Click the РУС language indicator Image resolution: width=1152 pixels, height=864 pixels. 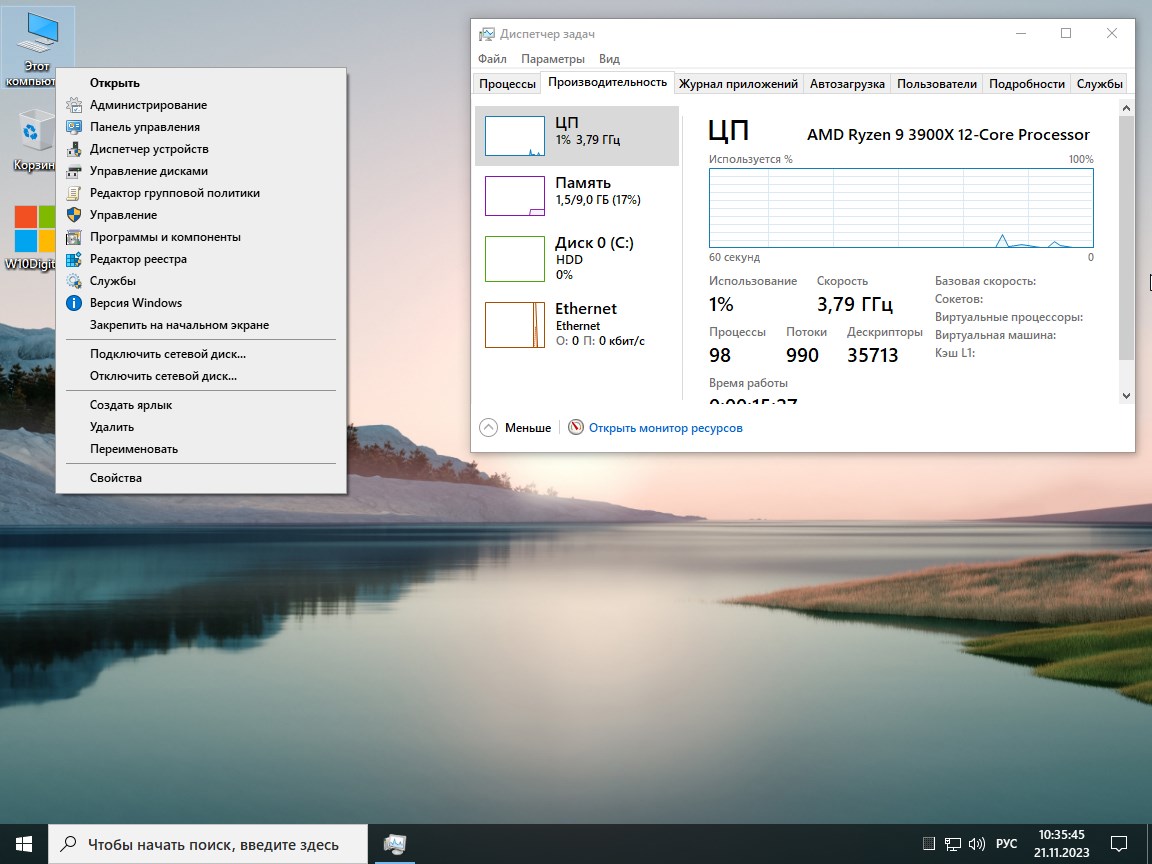[x=1007, y=844]
